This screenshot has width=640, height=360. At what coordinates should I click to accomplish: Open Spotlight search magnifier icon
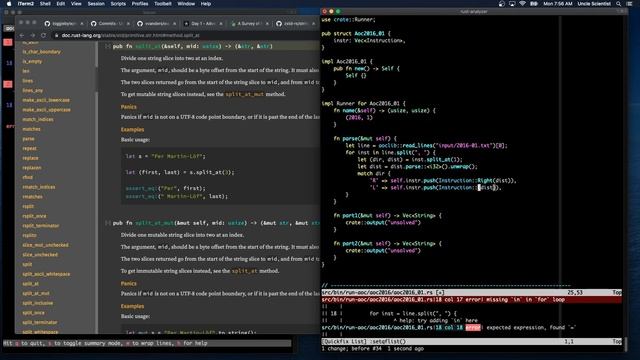pos(619,4)
